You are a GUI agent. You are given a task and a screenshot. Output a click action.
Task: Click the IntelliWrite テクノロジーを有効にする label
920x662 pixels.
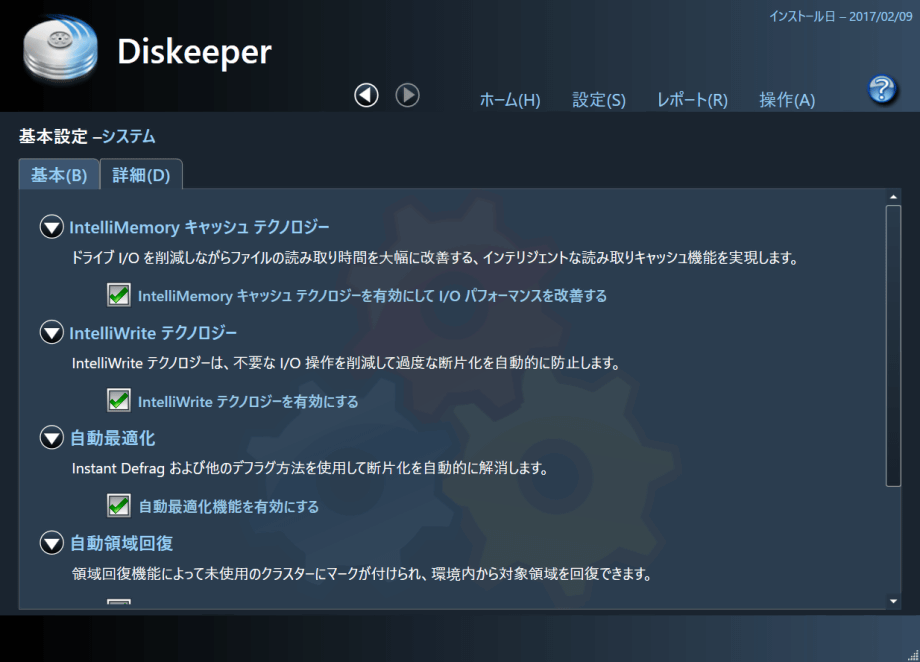[x=248, y=401]
